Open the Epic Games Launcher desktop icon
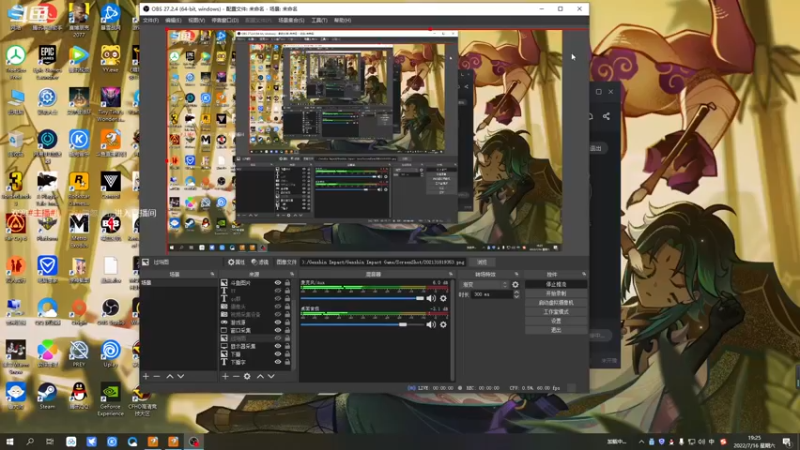The width and height of the screenshot is (800, 450). 47,62
